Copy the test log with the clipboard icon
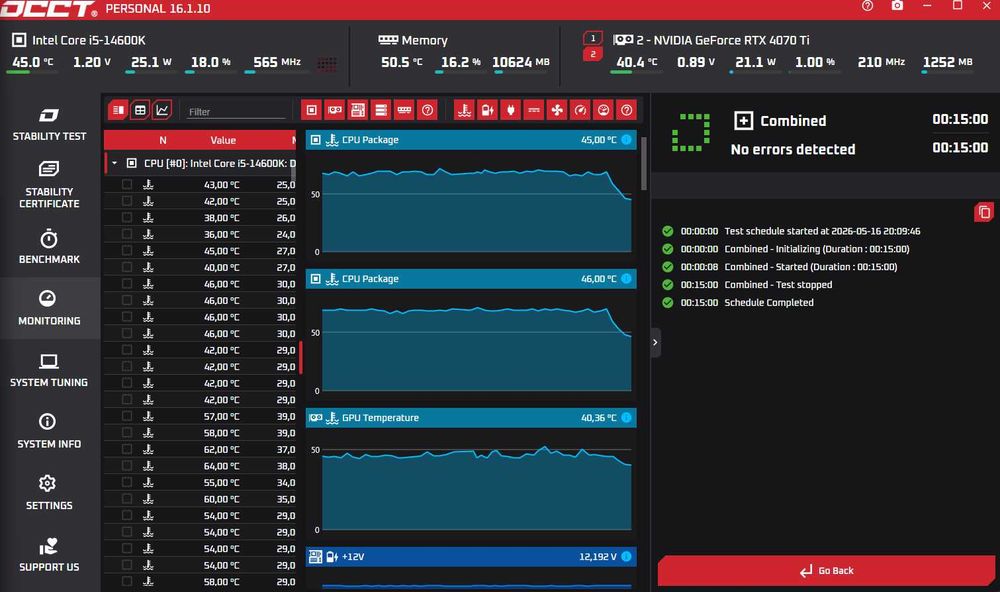 point(984,212)
